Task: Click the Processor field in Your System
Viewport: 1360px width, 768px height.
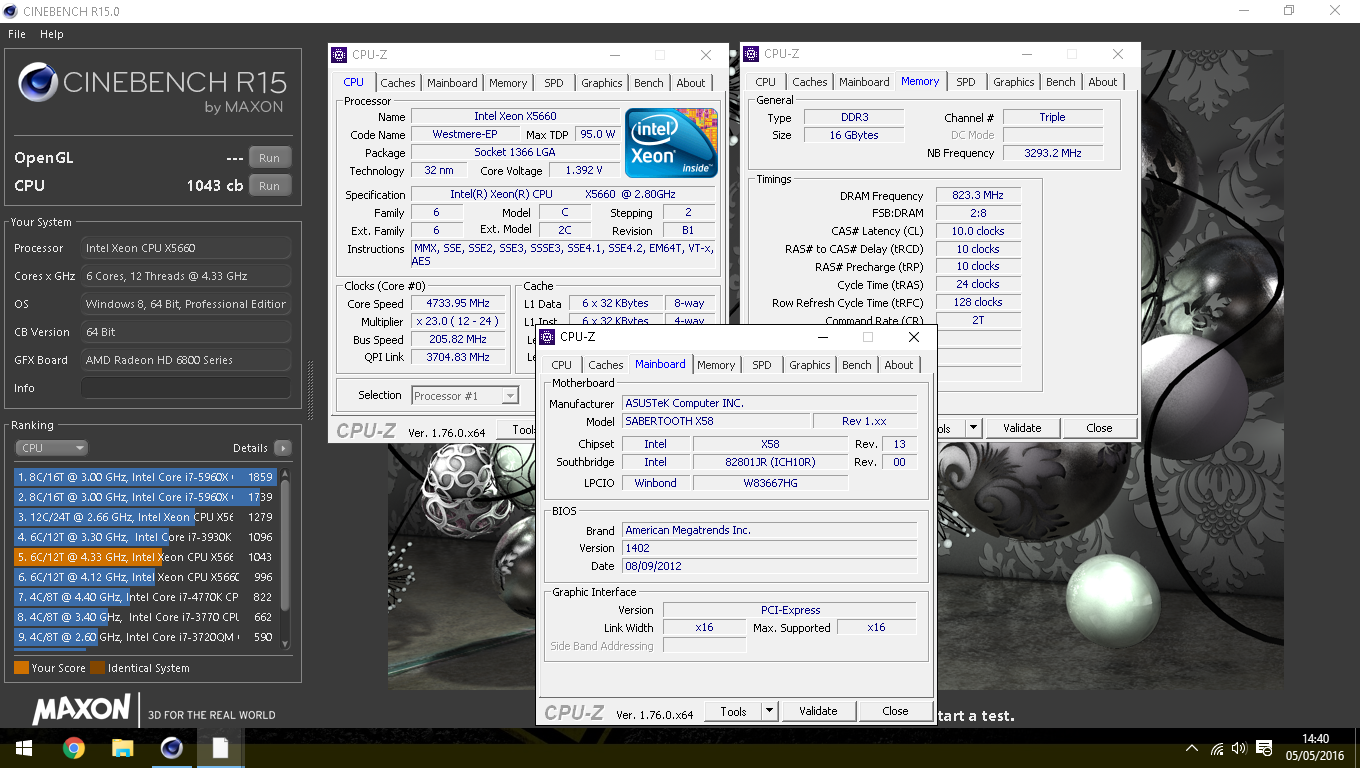Action: [x=186, y=248]
